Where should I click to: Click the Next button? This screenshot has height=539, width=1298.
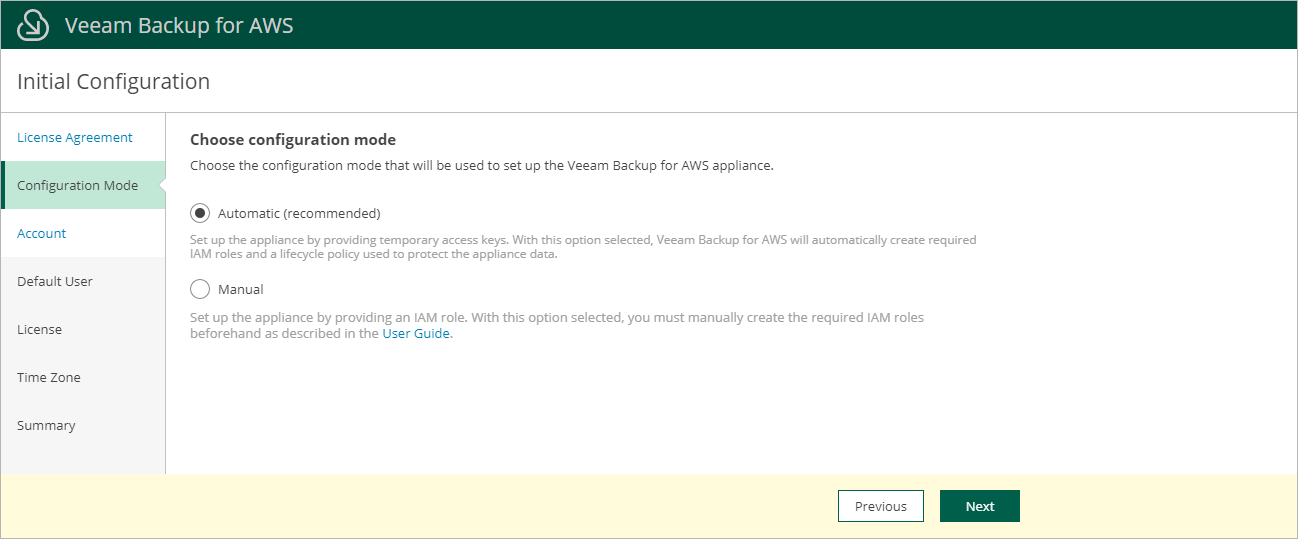click(x=979, y=506)
